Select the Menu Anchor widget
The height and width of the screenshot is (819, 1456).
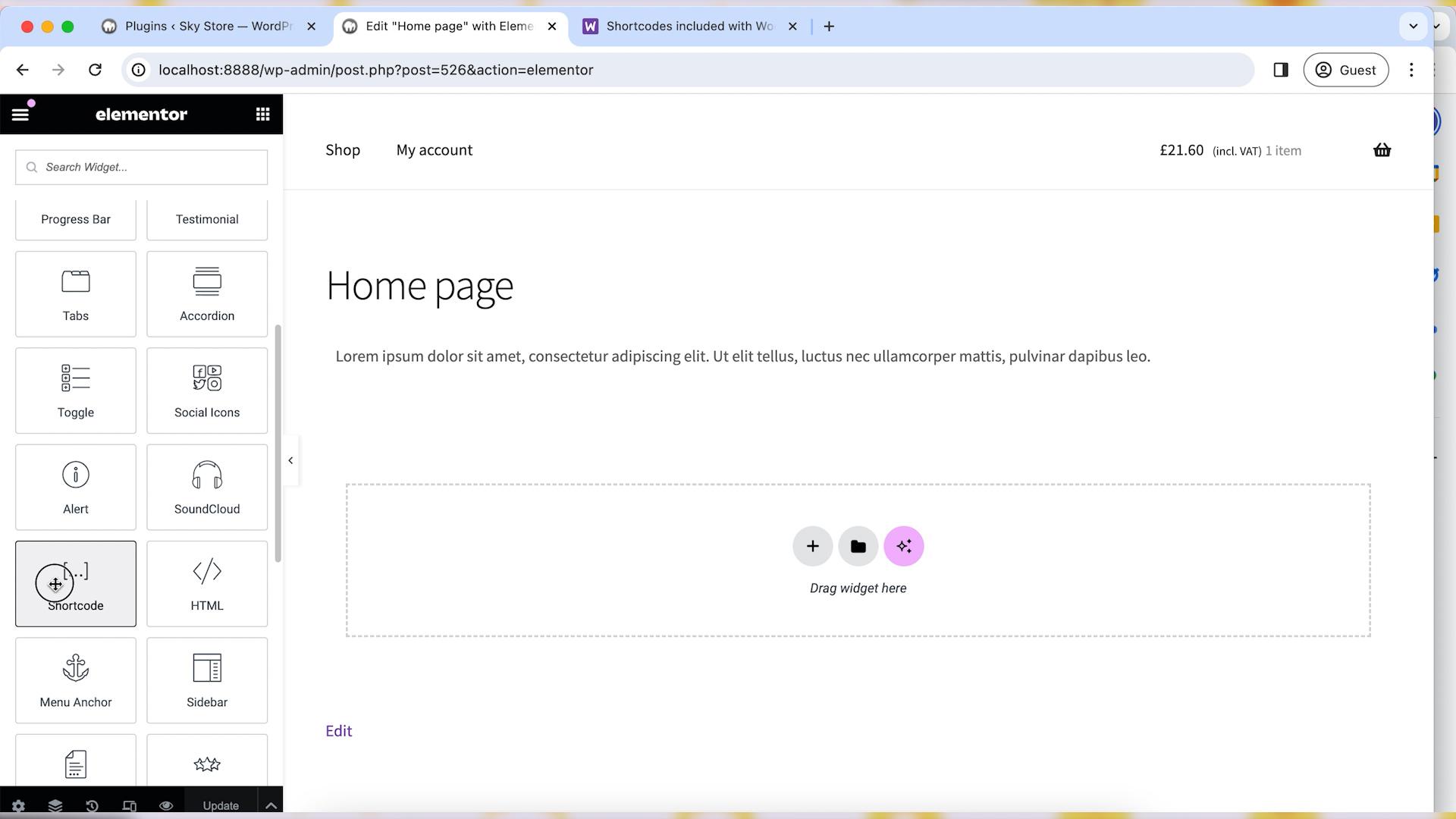pos(75,680)
